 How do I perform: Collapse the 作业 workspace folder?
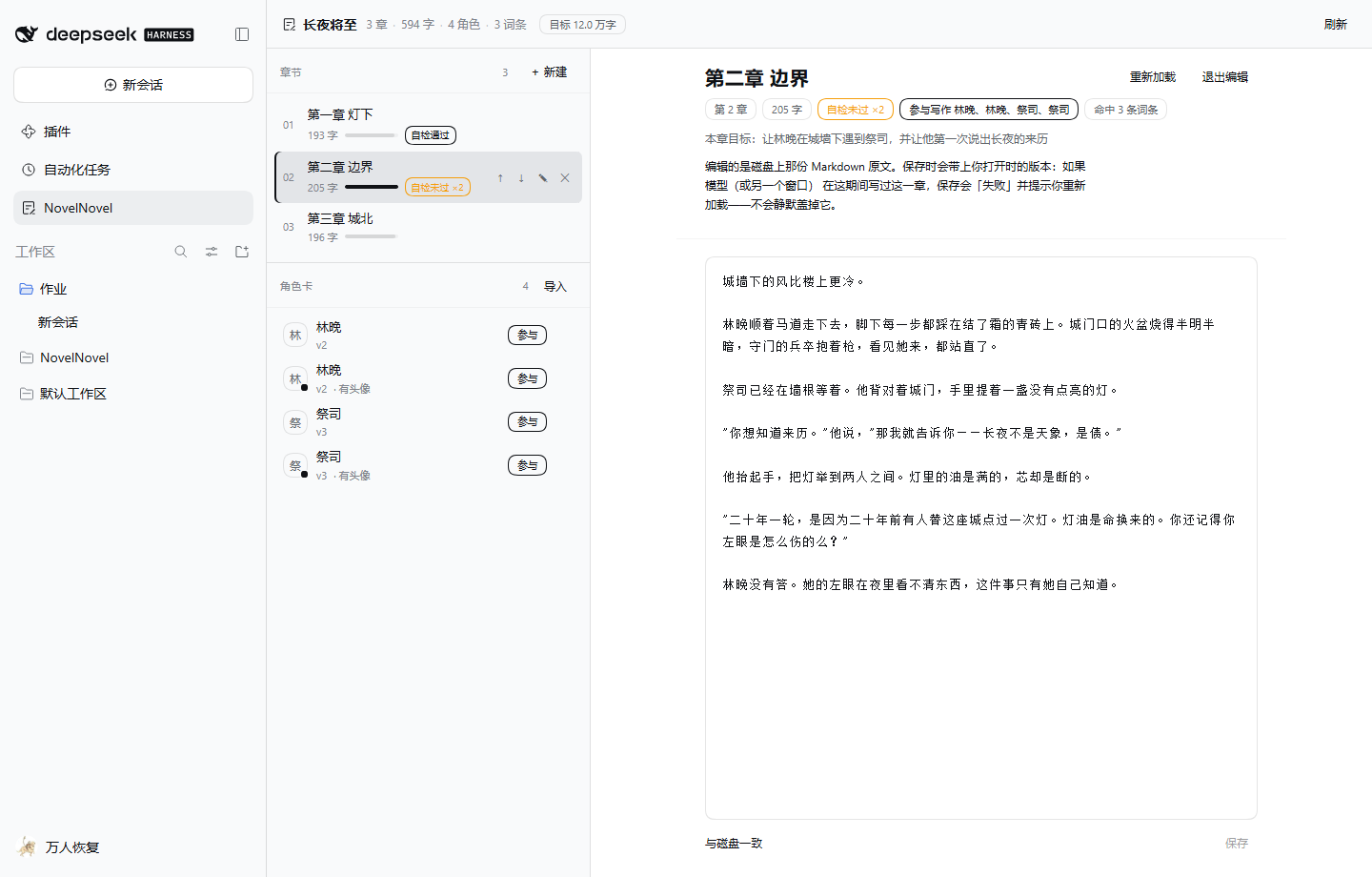click(133, 289)
